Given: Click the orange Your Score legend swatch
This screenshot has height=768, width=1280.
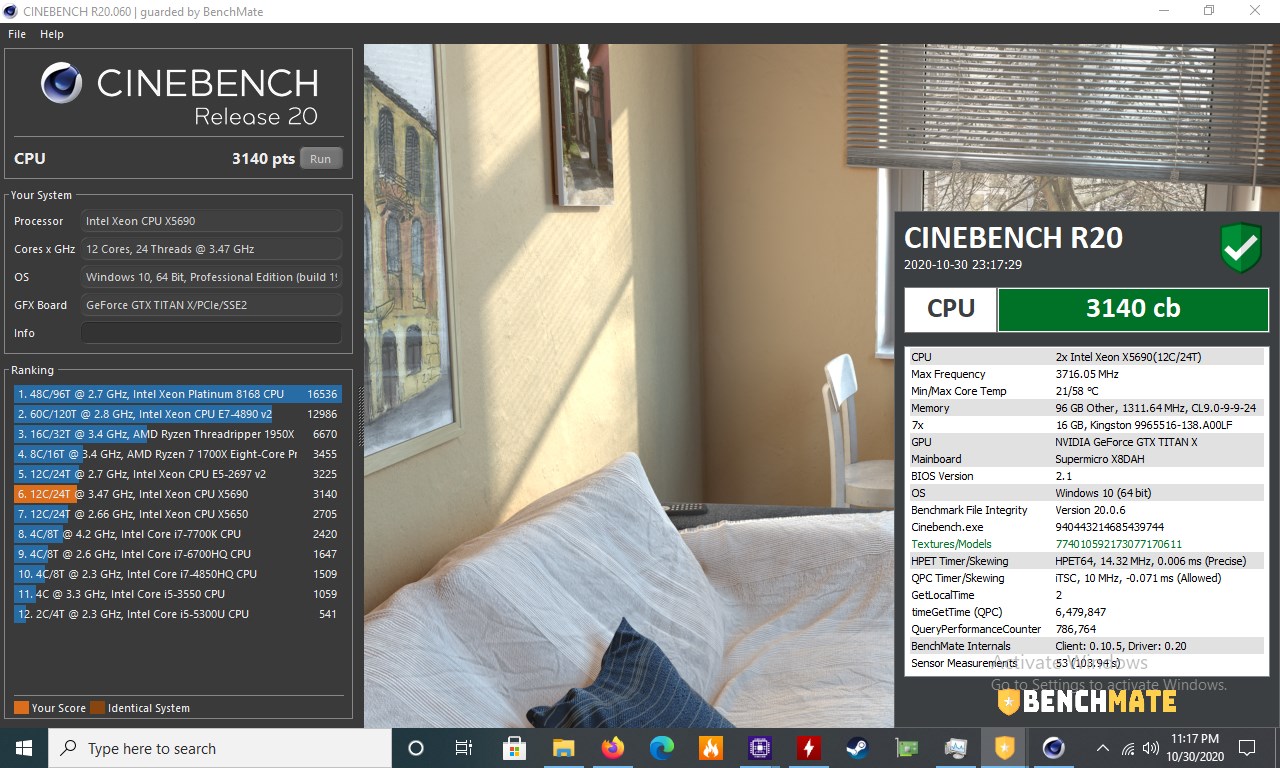Looking at the screenshot, I should (21, 708).
